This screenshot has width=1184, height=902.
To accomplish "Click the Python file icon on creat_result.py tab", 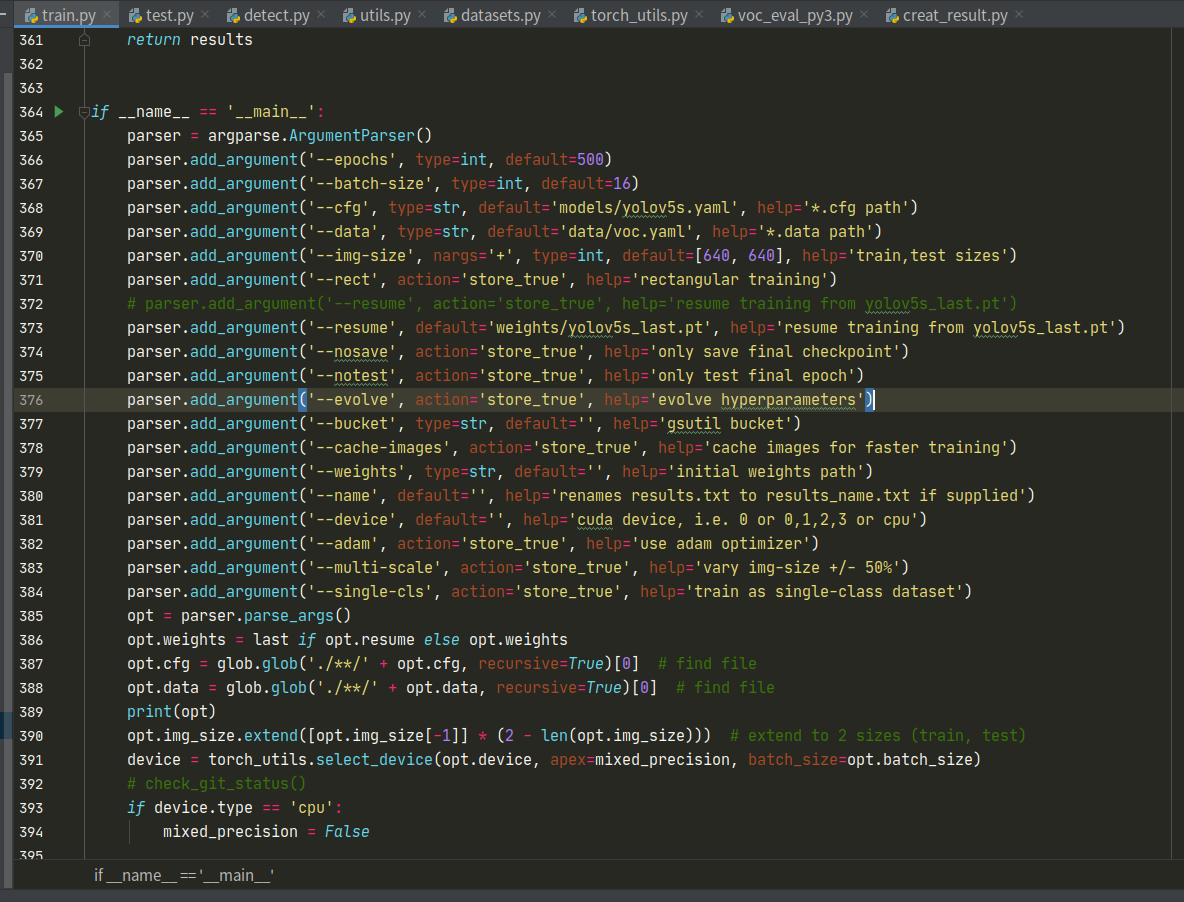I will coord(893,15).
